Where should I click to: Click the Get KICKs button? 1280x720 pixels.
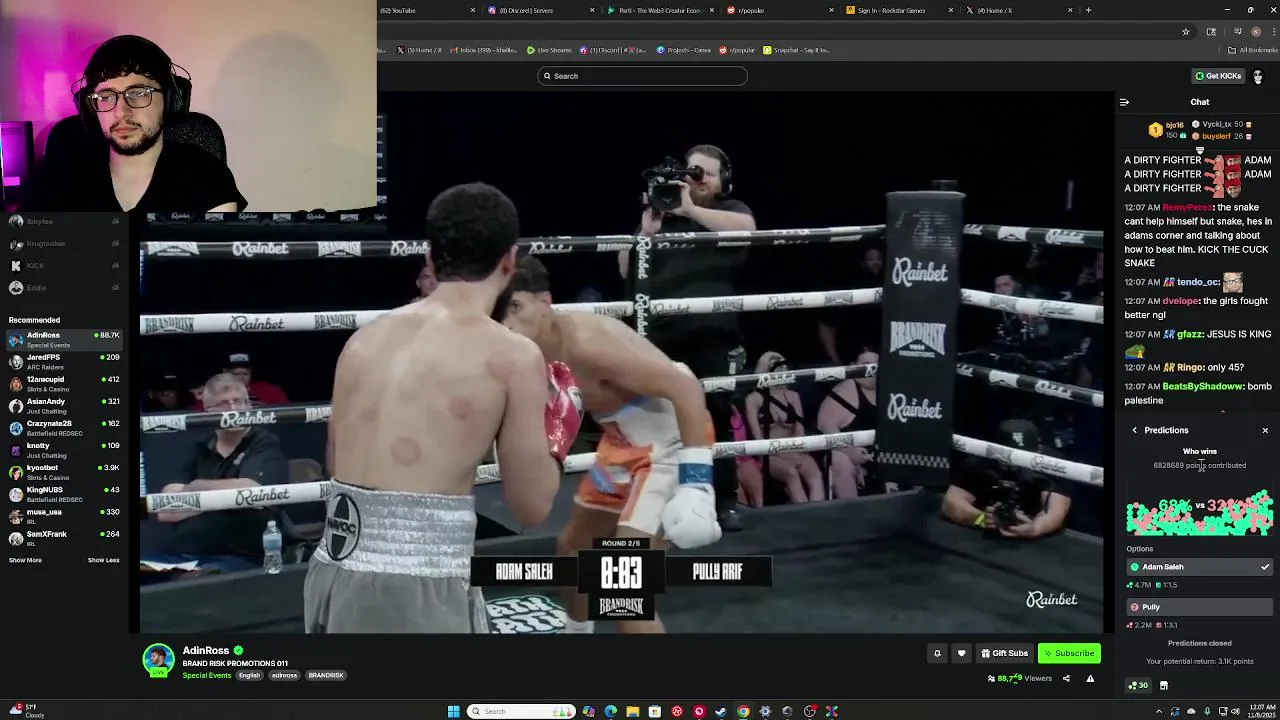click(1218, 76)
